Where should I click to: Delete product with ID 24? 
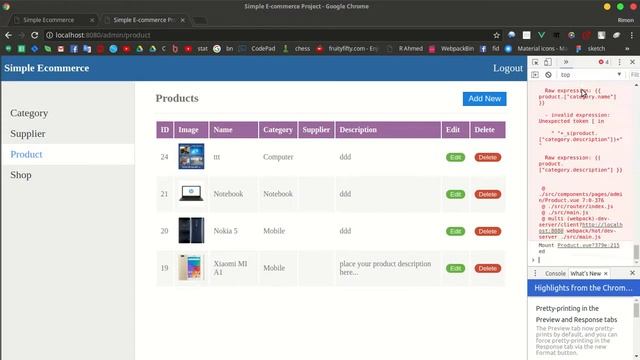pyautogui.click(x=487, y=157)
